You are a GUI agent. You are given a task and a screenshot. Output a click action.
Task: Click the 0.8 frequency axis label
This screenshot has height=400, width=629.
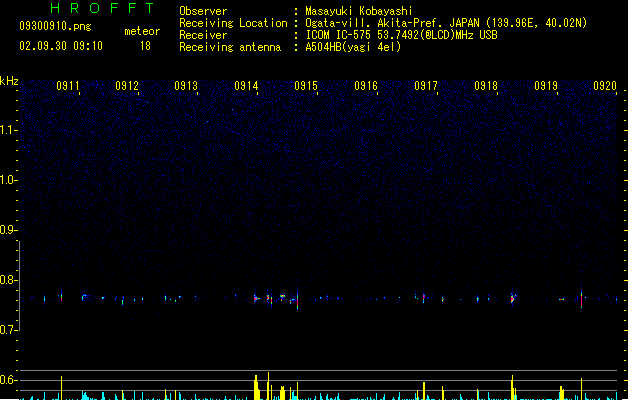(8, 280)
